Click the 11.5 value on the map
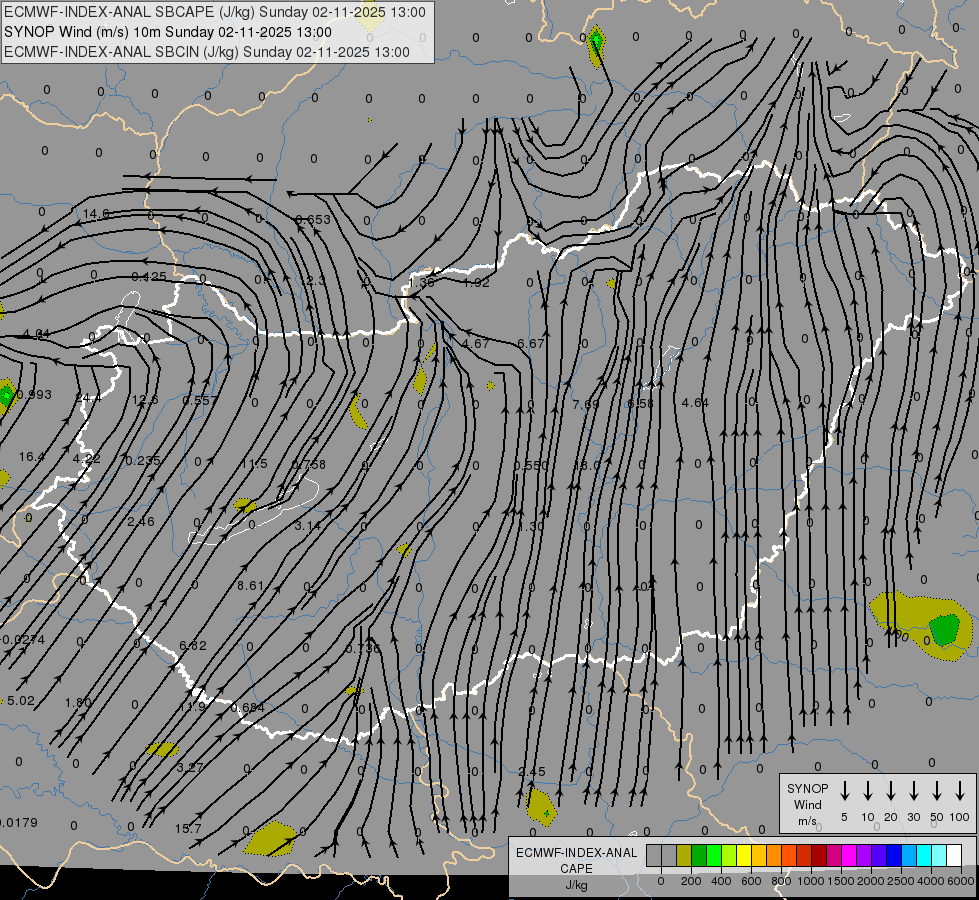 click(253, 463)
